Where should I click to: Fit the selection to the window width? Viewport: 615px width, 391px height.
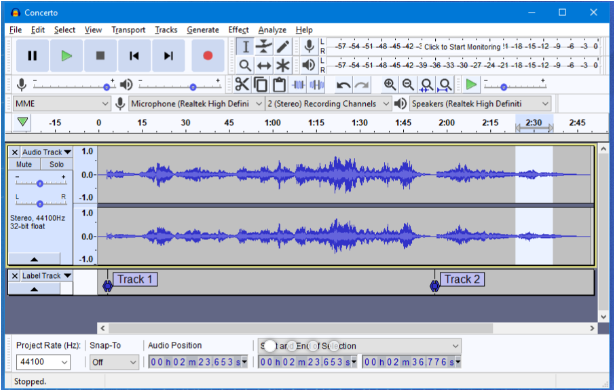click(x=426, y=84)
